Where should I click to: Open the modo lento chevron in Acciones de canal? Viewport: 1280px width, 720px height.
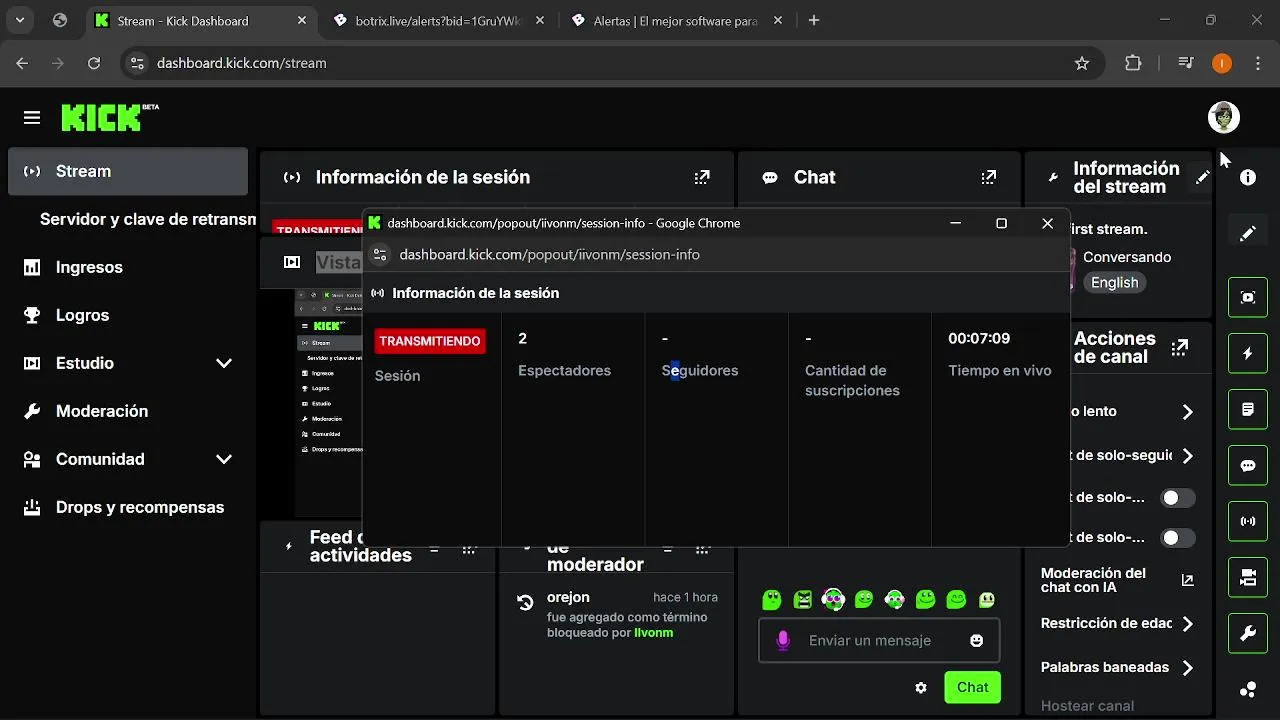pyautogui.click(x=1187, y=411)
